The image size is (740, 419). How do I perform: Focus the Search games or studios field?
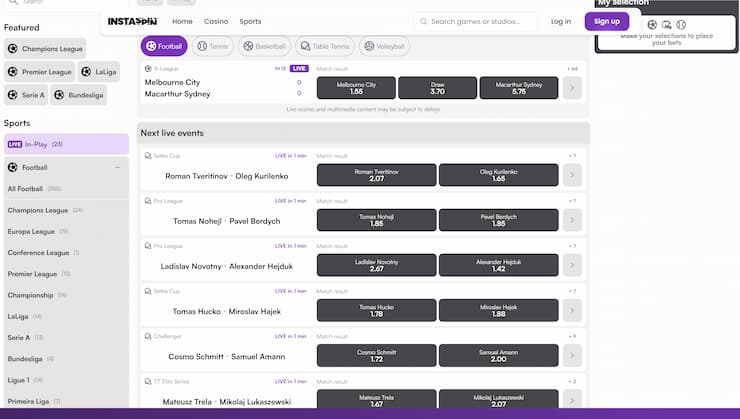476,21
